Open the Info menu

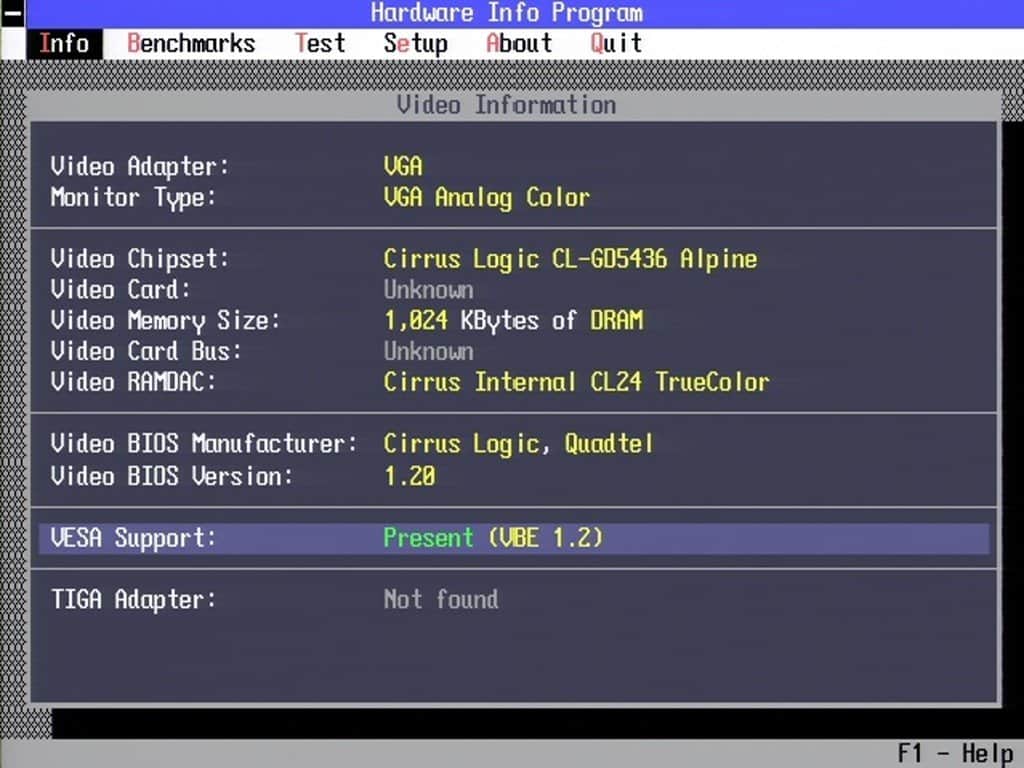[65, 44]
